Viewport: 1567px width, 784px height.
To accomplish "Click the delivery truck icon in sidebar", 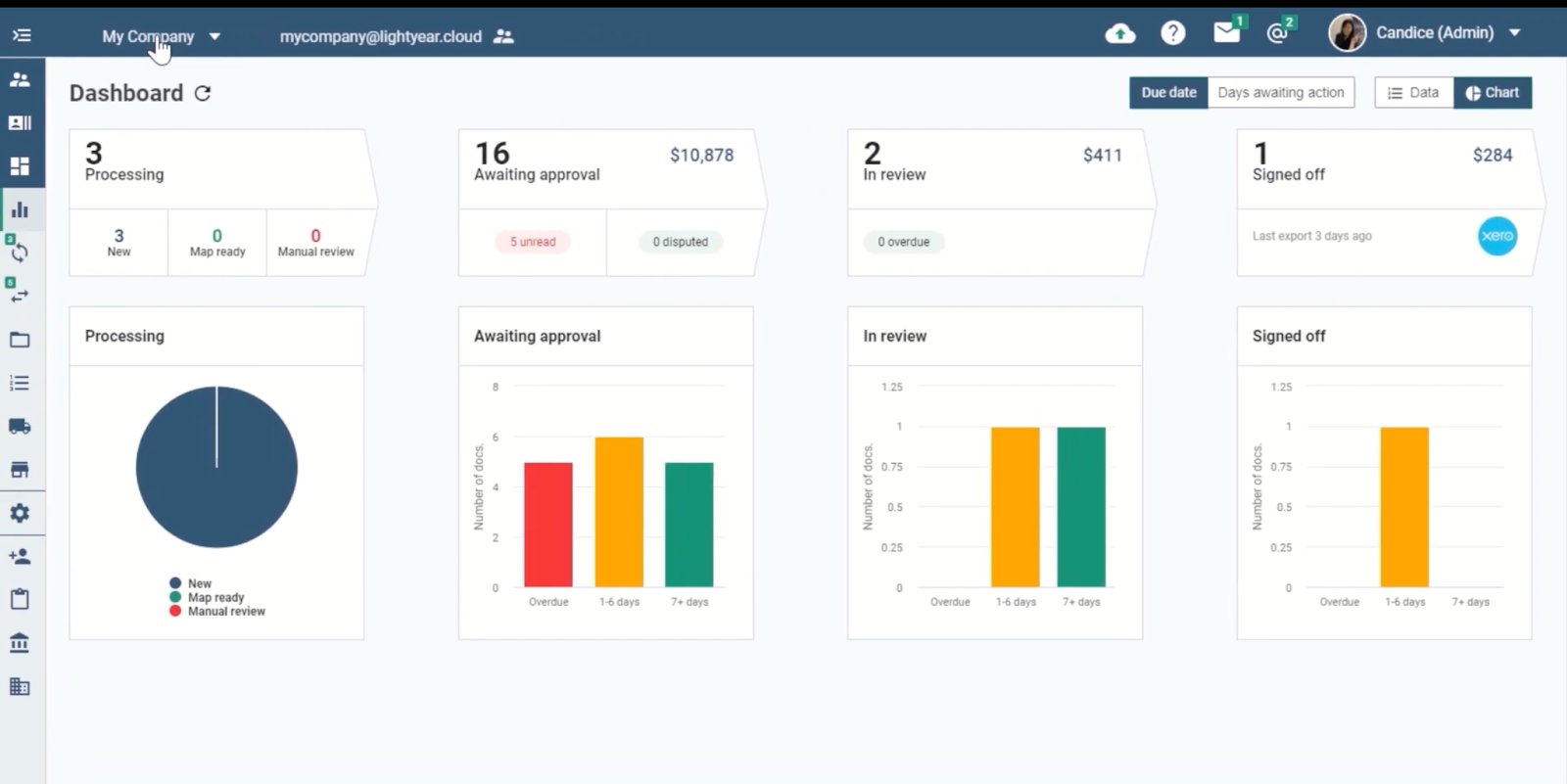I will [x=20, y=426].
